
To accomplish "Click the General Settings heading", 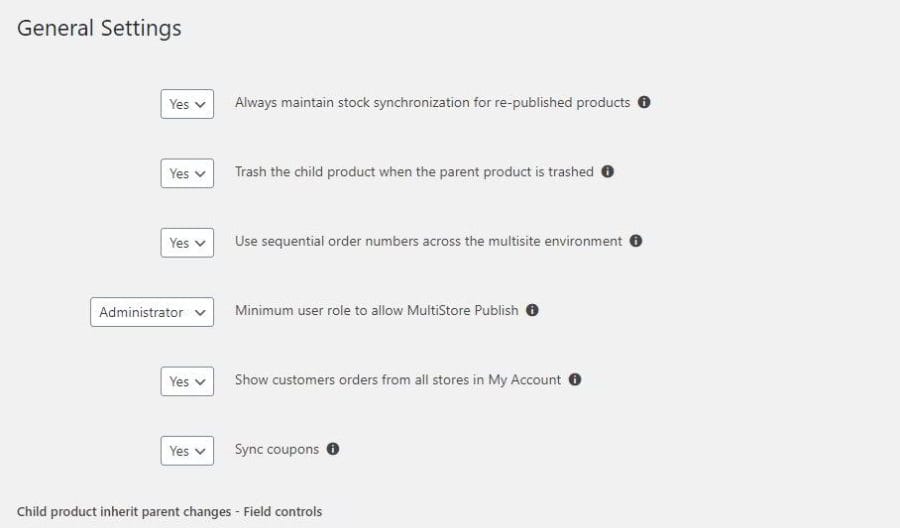I will point(99,28).
